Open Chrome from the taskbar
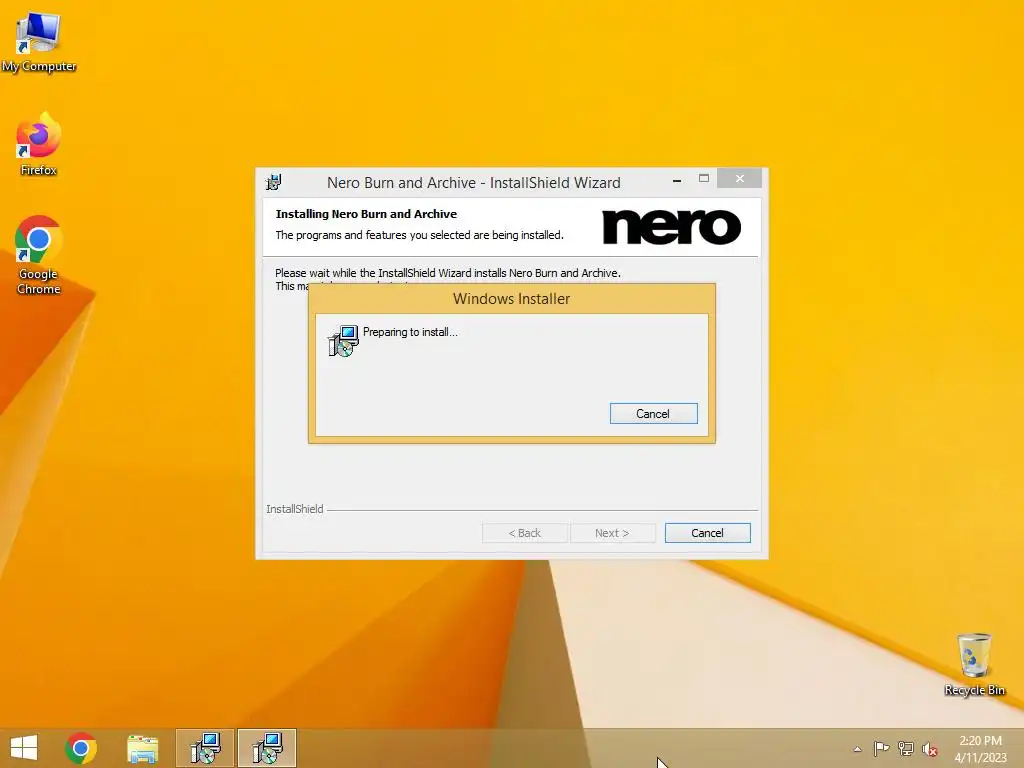The image size is (1024, 768). (81, 748)
